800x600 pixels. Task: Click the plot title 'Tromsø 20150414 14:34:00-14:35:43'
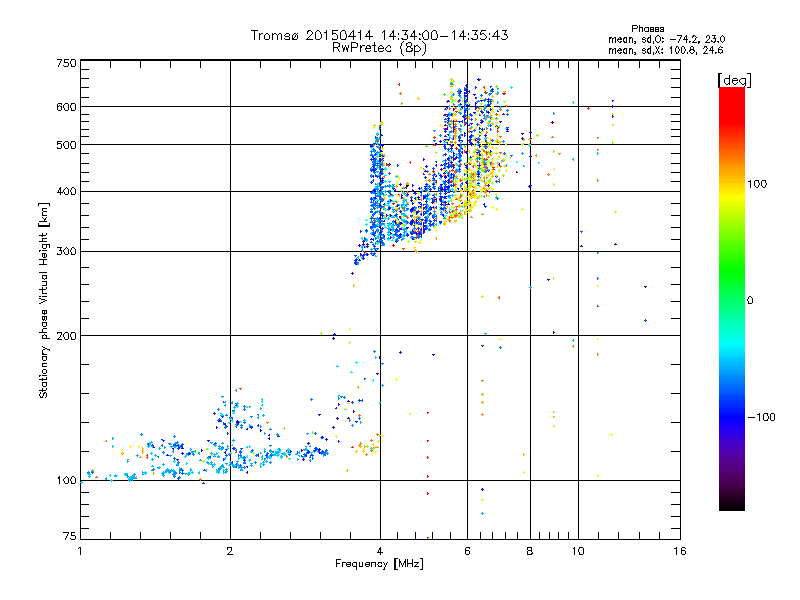[379, 35]
